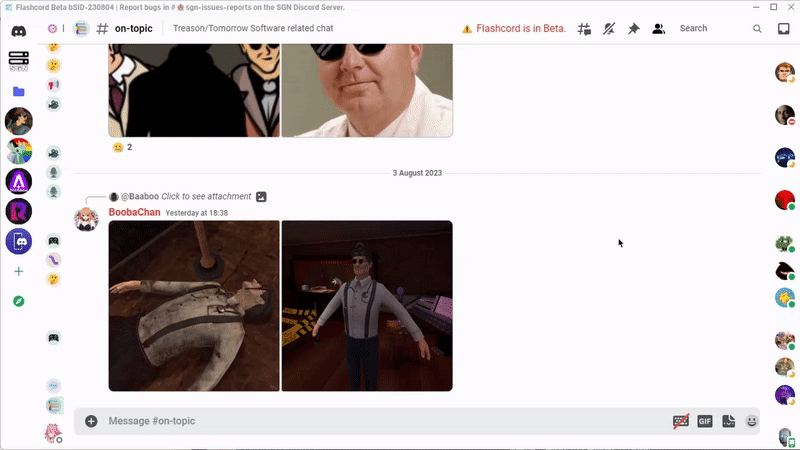This screenshot has height=450, width=800.
Task: Open member with purple avatar
Action: click(785, 395)
